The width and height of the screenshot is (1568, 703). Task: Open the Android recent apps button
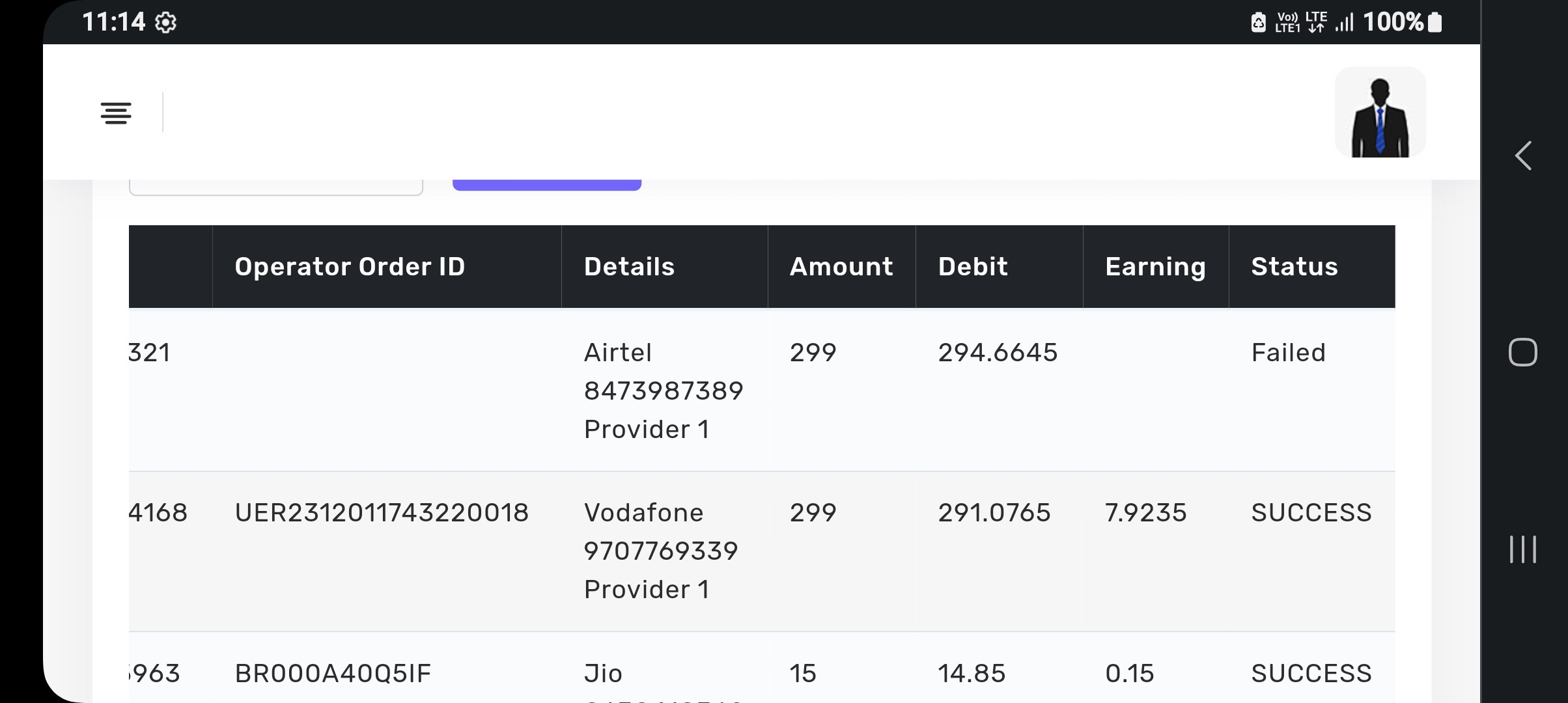tap(1522, 549)
